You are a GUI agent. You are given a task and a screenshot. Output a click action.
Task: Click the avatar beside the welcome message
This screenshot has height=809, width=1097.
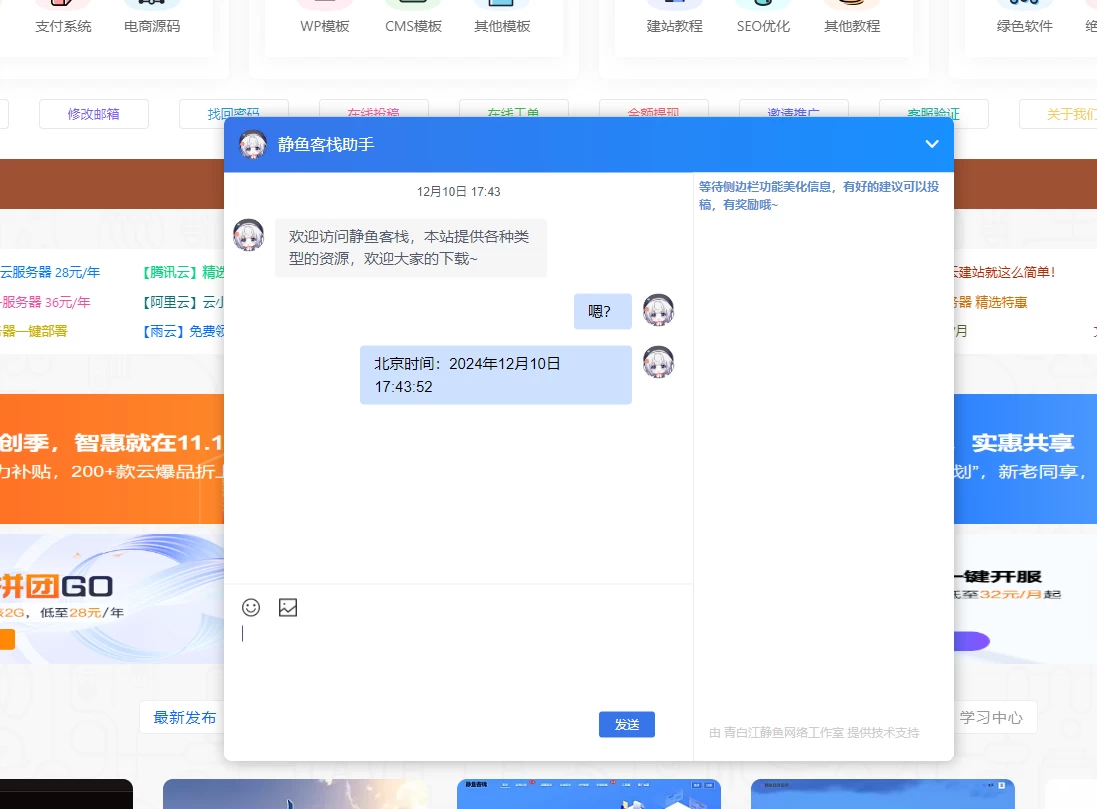tap(248, 235)
